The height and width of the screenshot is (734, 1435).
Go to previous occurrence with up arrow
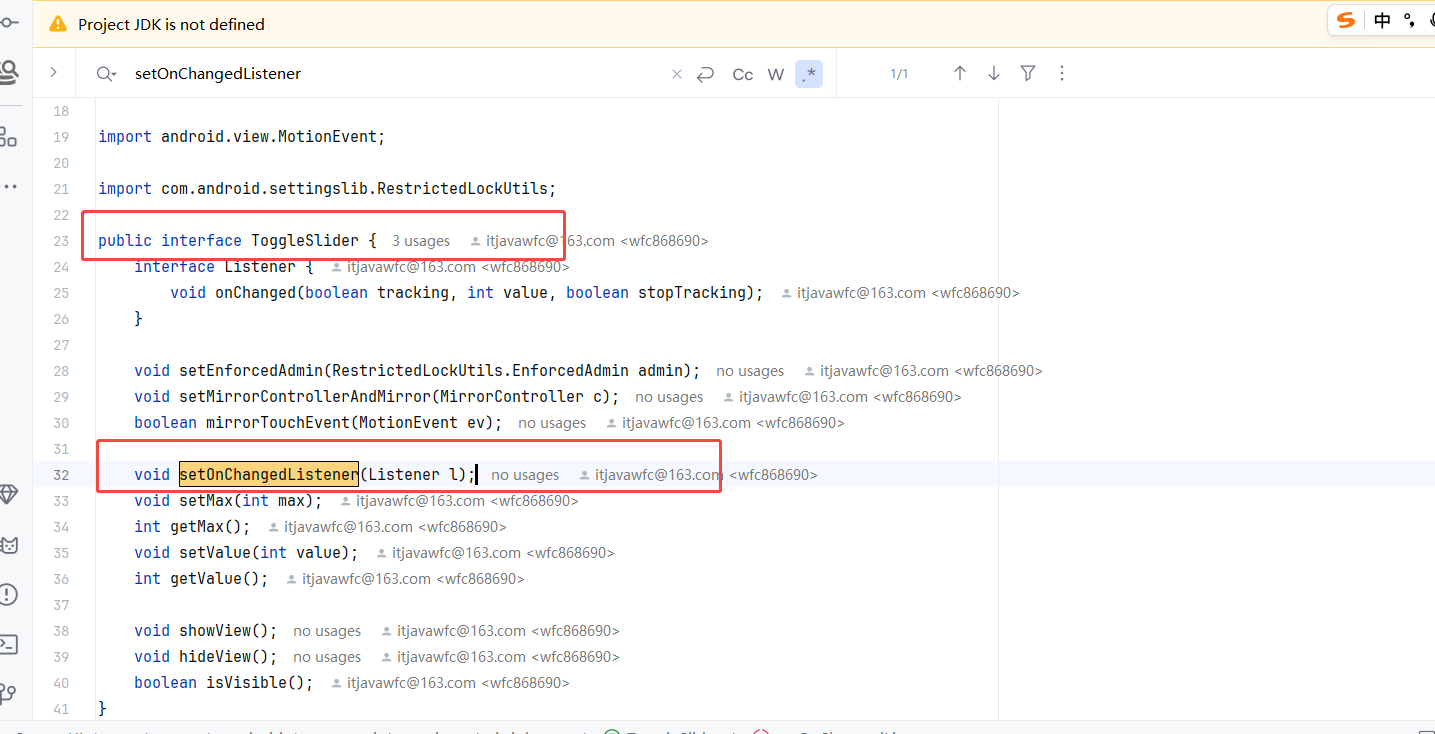click(x=960, y=73)
